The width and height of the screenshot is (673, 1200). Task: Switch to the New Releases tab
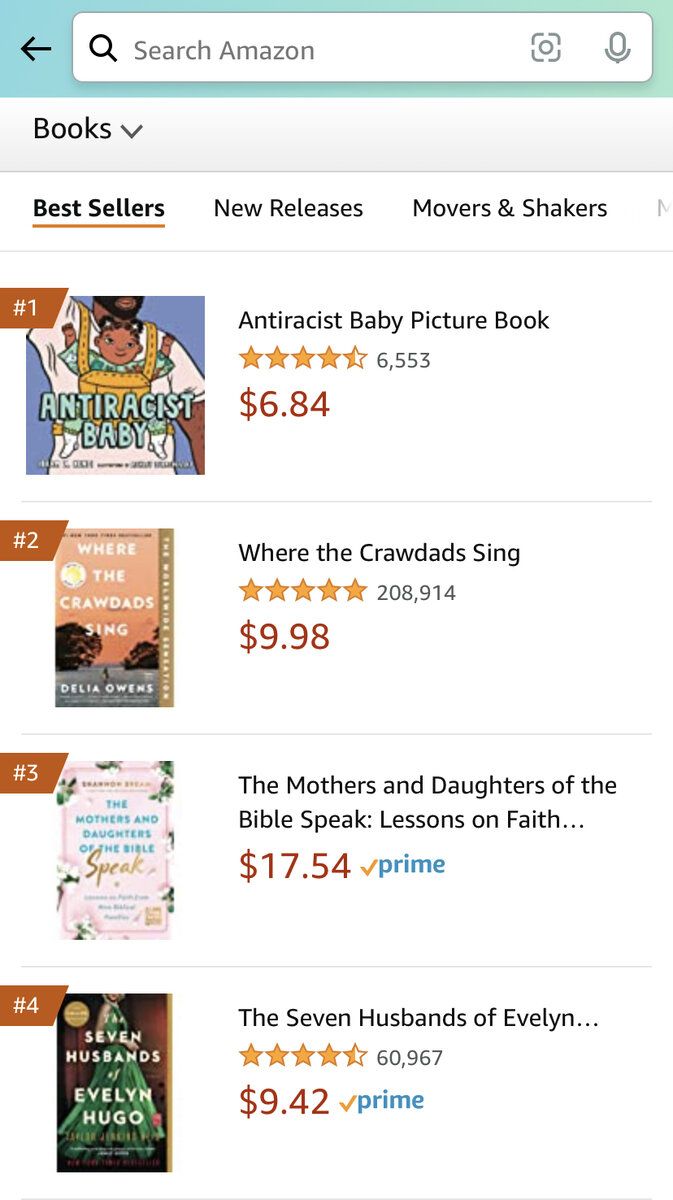click(288, 208)
